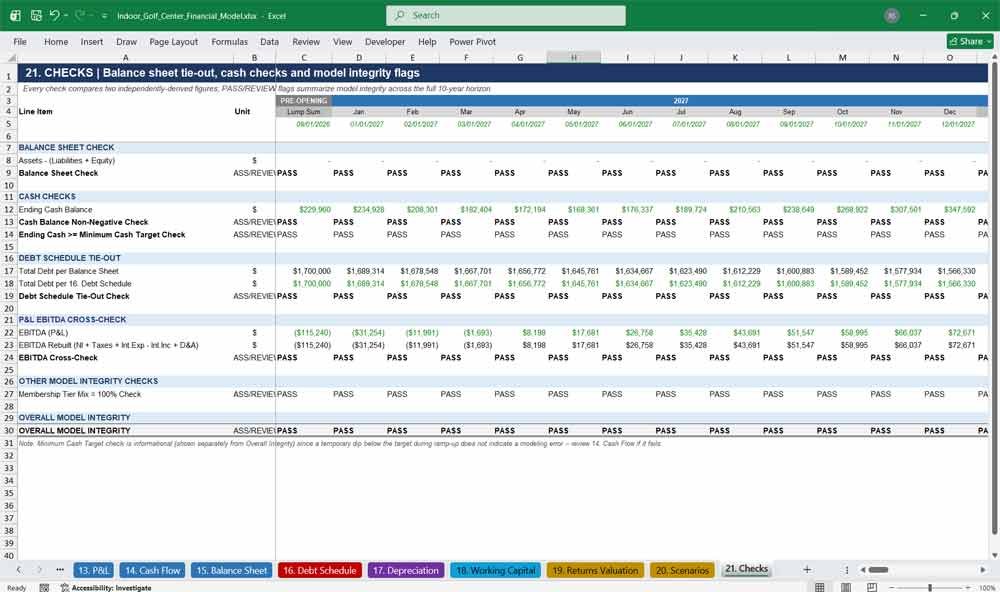This screenshot has height=592, width=1000.
Task: Switch to Page Layout view
Action: tap(846, 587)
